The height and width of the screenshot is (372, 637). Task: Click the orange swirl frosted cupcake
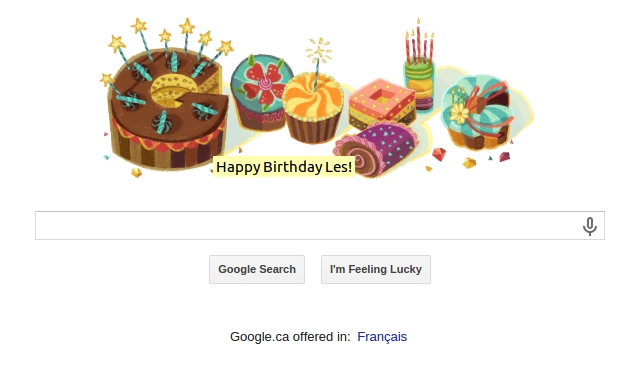313,108
